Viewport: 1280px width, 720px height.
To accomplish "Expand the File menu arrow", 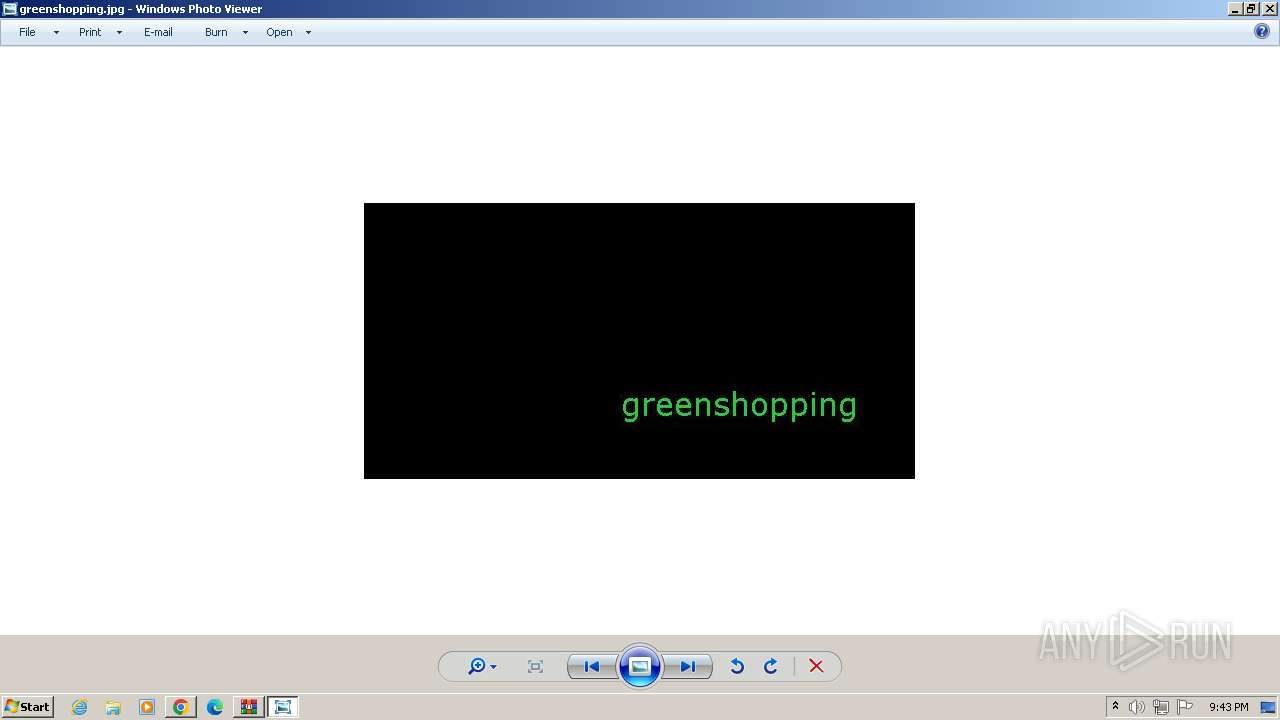I will [56, 32].
